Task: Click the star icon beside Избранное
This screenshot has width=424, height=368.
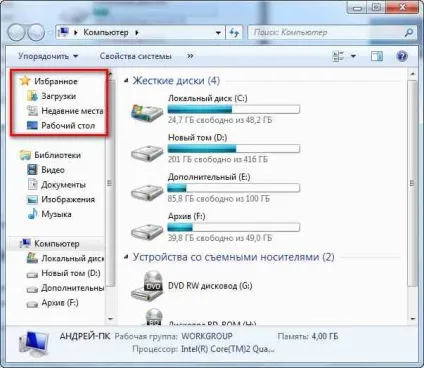Action: pyautogui.click(x=25, y=81)
